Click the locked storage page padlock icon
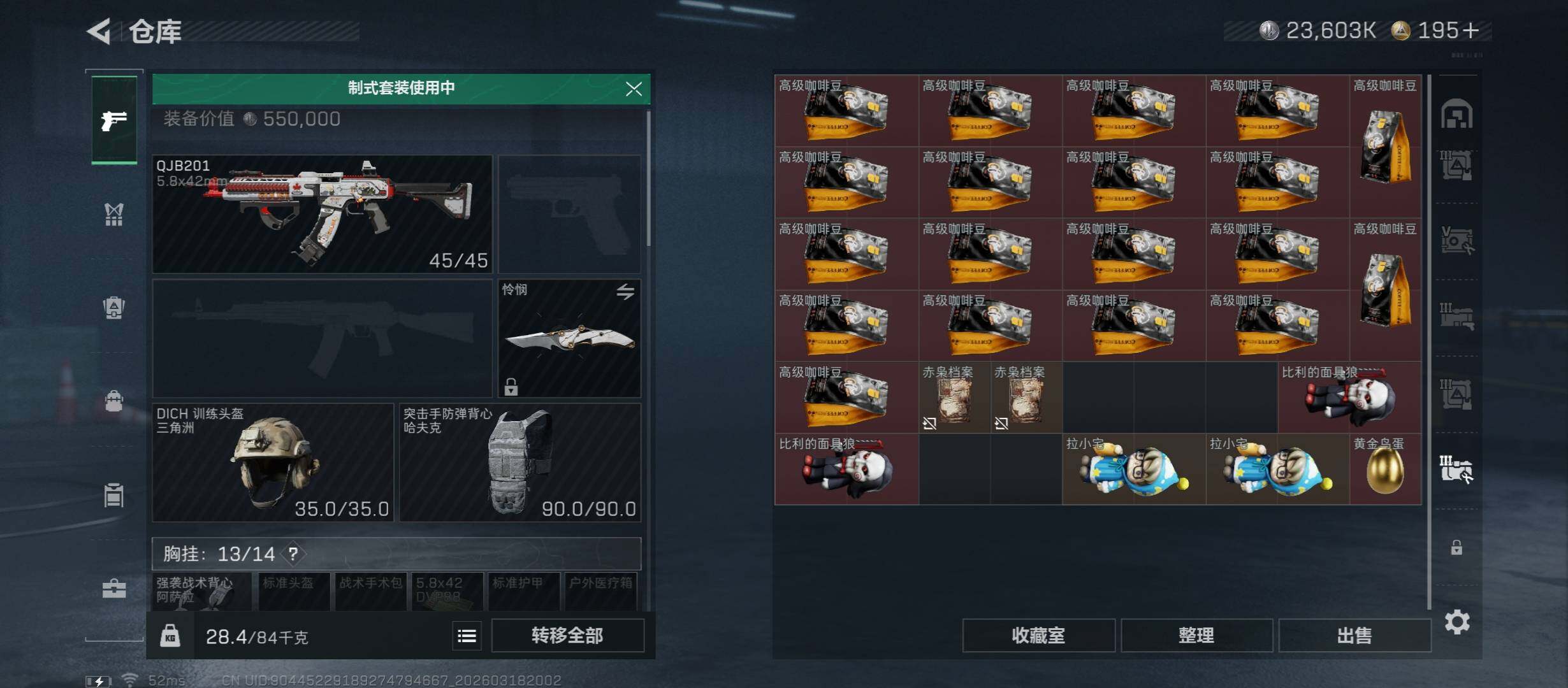 1456,547
